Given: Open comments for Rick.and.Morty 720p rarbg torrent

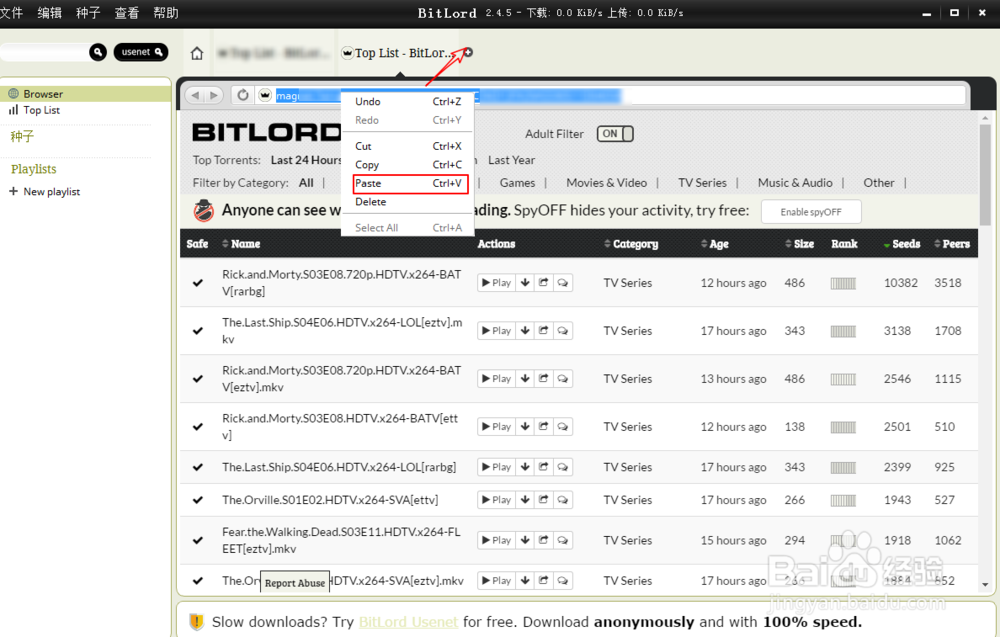Looking at the screenshot, I should (562, 282).
